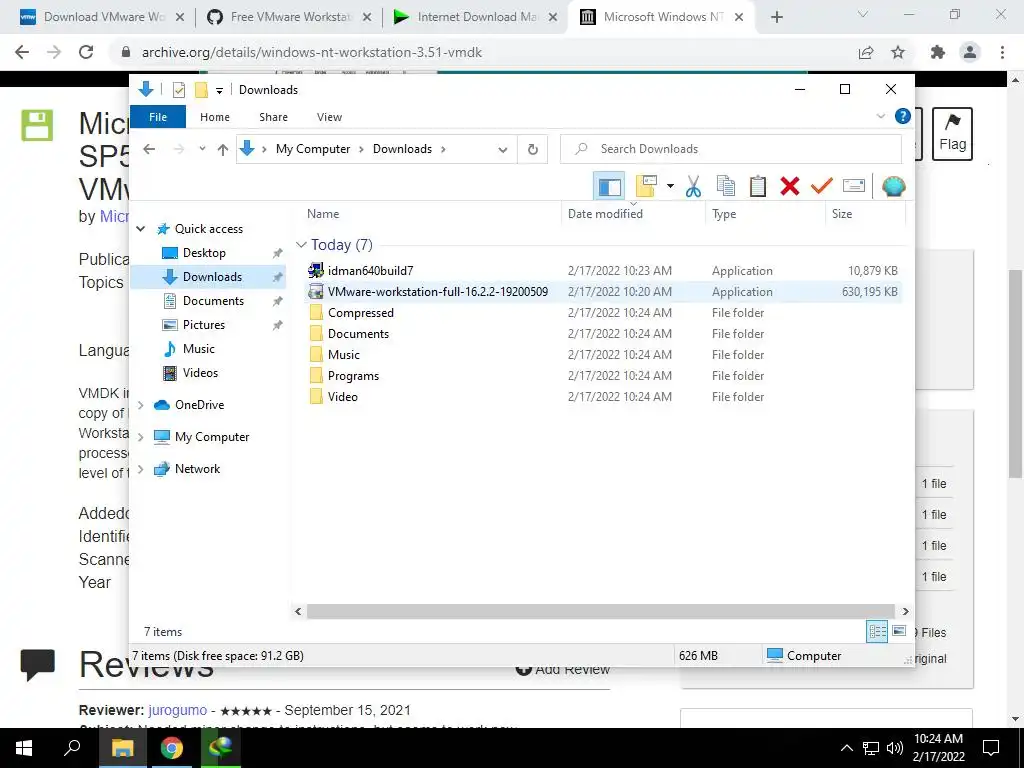
Task: Click My Computer in breadcrumb path
Action: 313,150
